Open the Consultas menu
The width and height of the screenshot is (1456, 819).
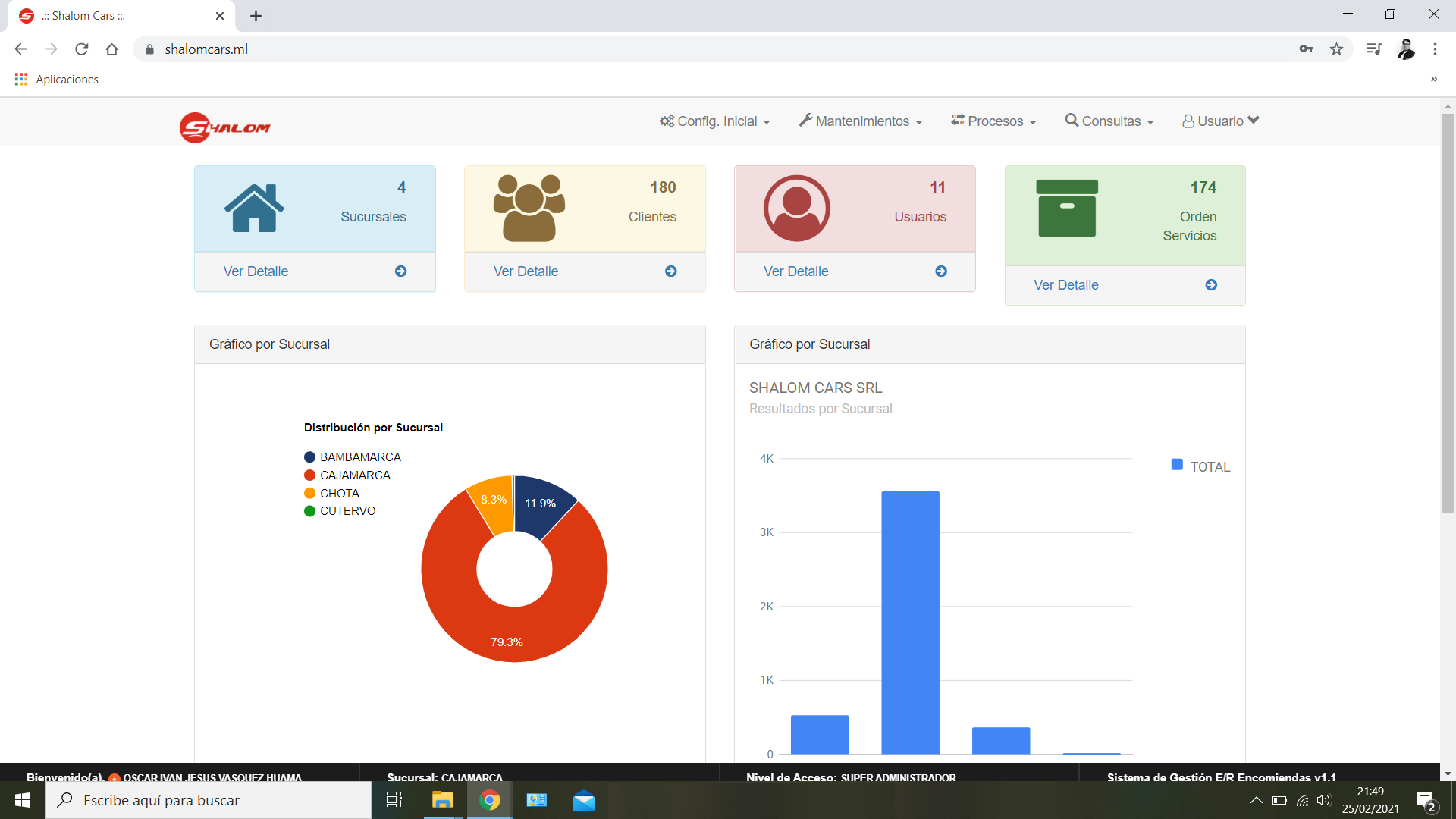1109,121
